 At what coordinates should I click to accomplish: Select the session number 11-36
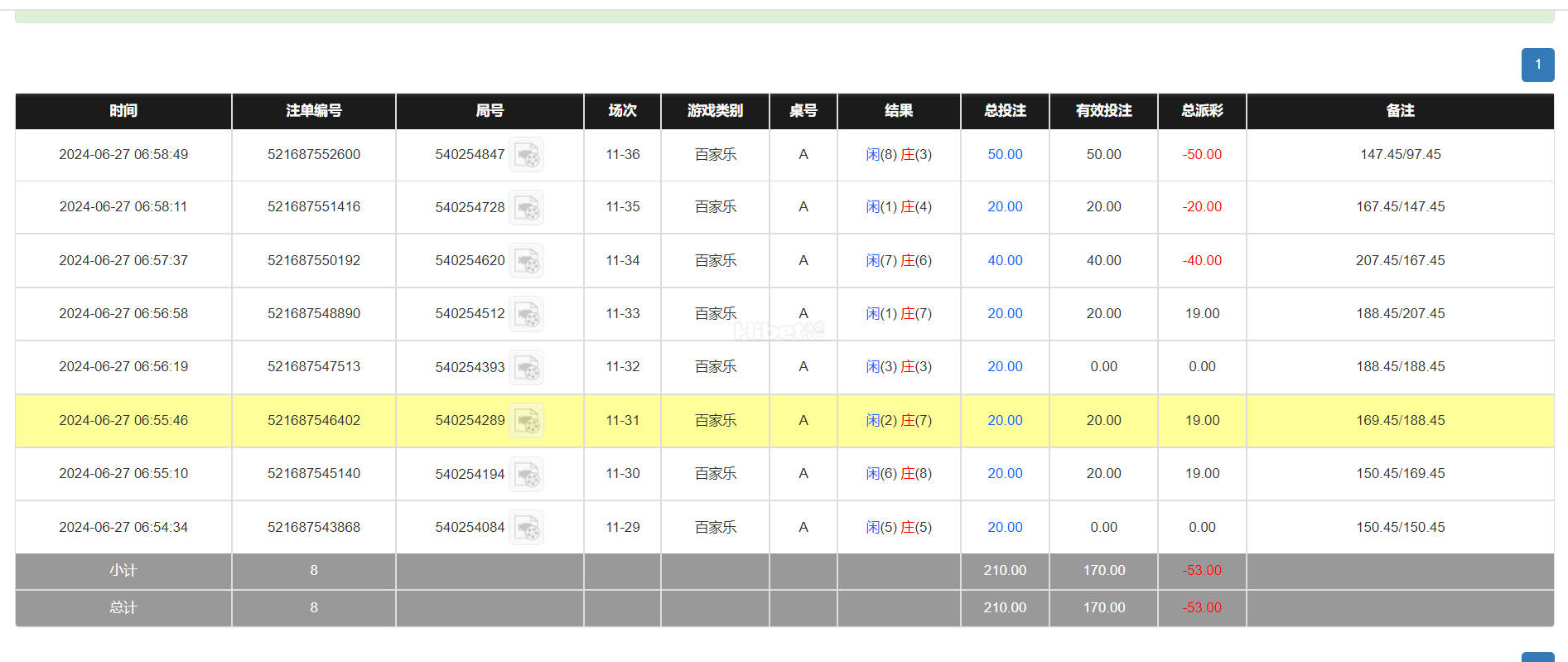(x=622, y=154)
